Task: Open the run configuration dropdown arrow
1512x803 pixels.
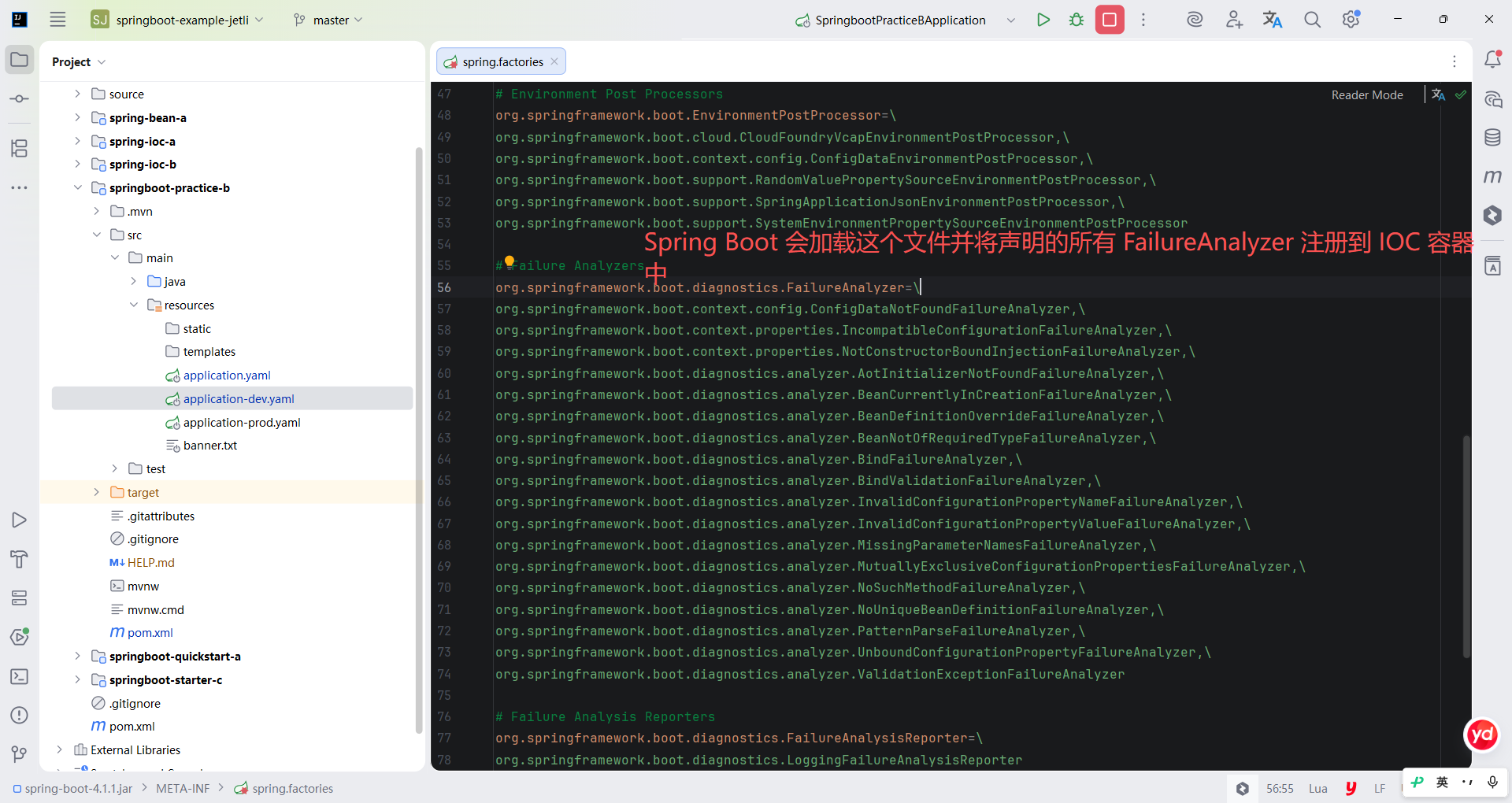Action: 1011,20
